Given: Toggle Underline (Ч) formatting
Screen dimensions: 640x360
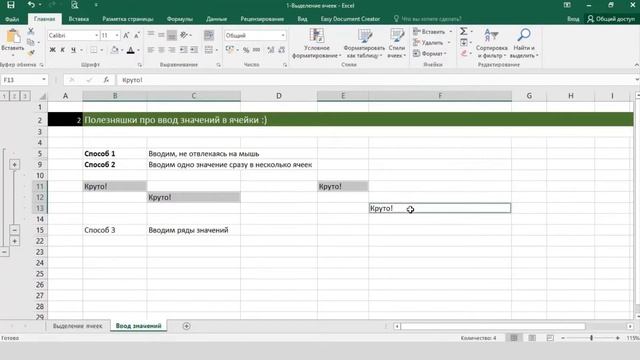Looking at the screenshot, I should coord(73,50).
